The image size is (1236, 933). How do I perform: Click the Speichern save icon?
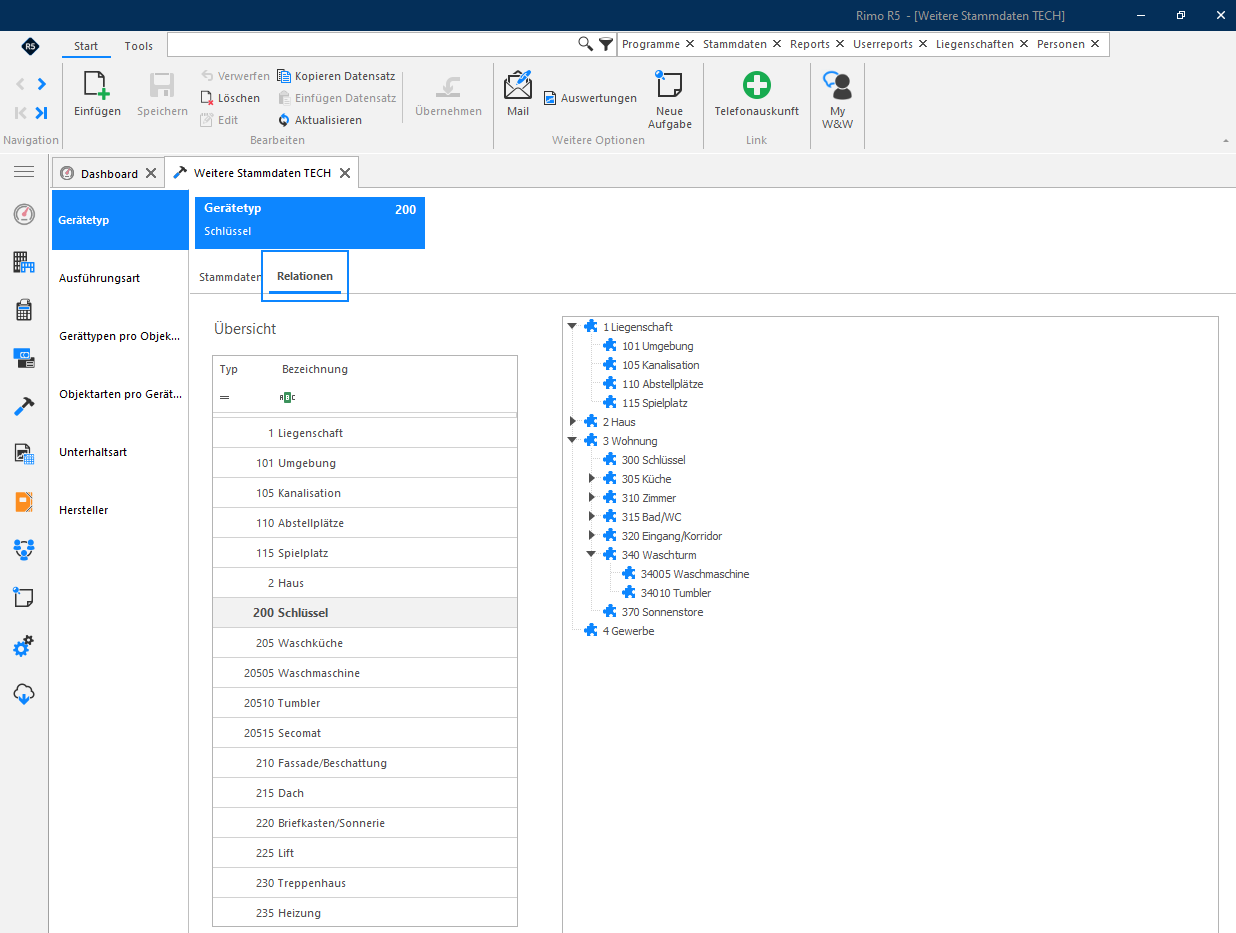pos(162,86)
